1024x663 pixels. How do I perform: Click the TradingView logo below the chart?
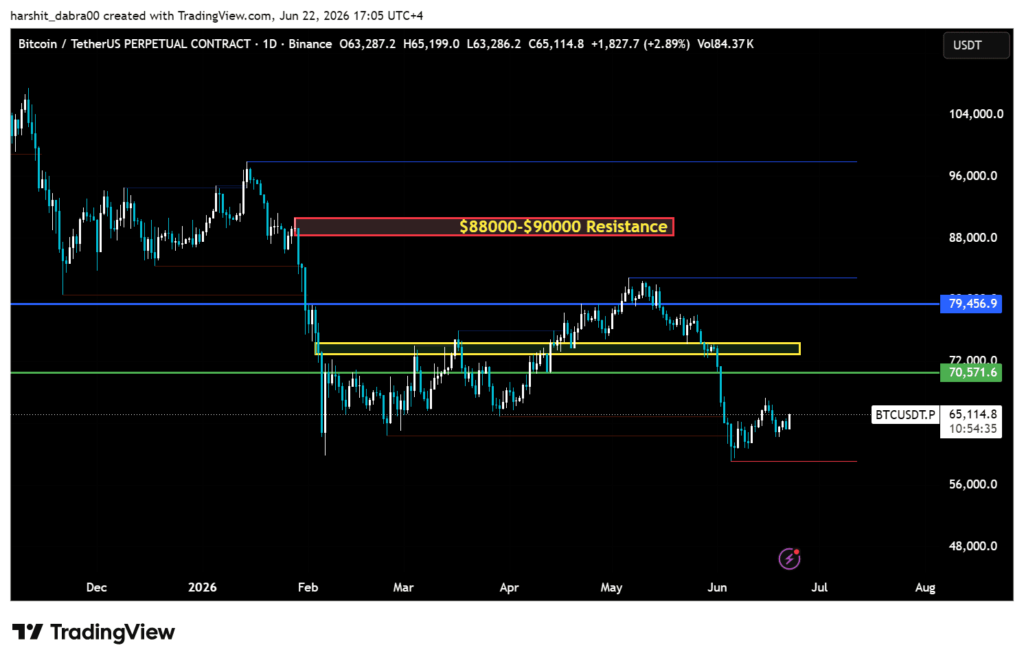click(x=93, y=632)
